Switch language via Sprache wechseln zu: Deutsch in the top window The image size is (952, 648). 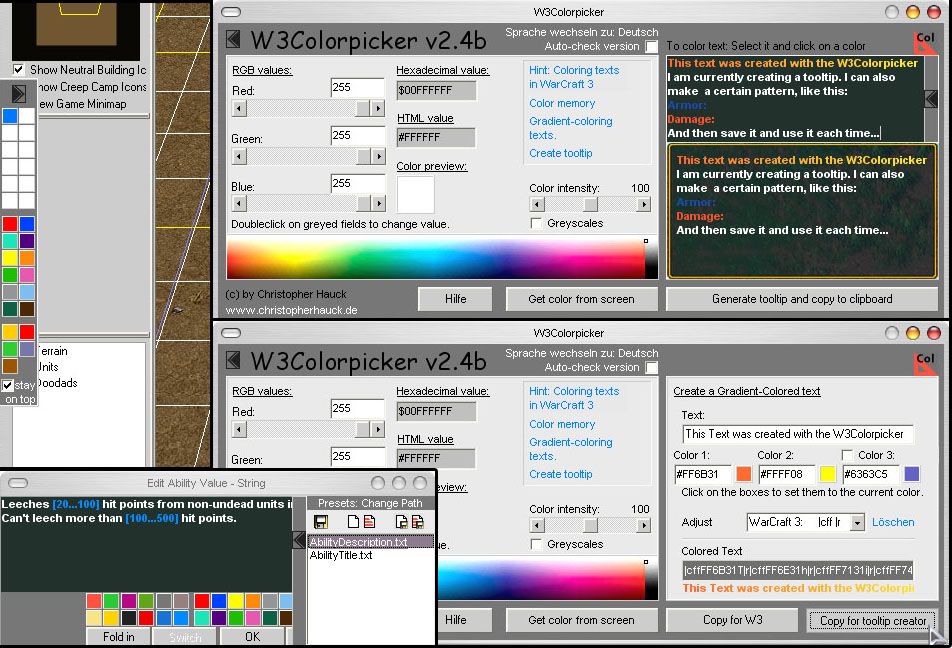tap(581, 32)
